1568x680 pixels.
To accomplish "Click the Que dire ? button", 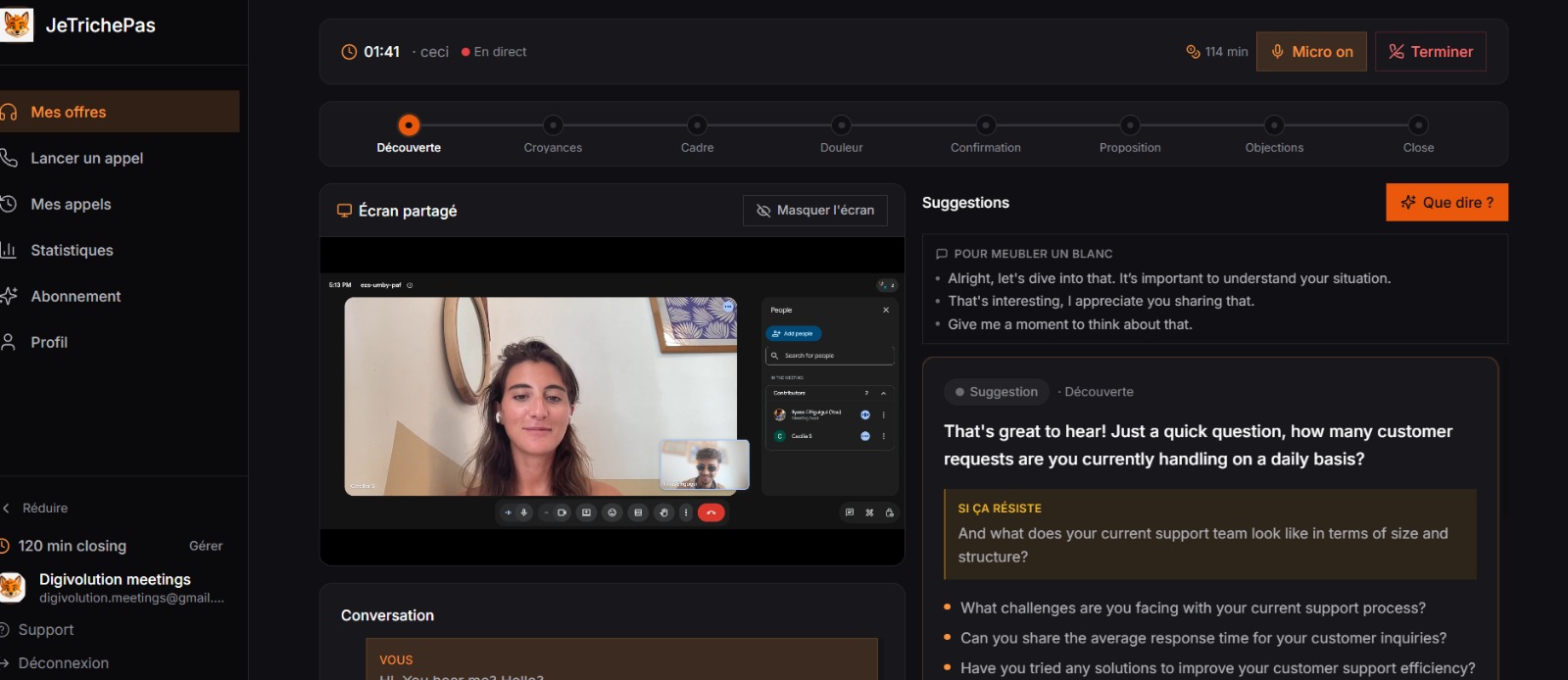I will (1446, 202).
